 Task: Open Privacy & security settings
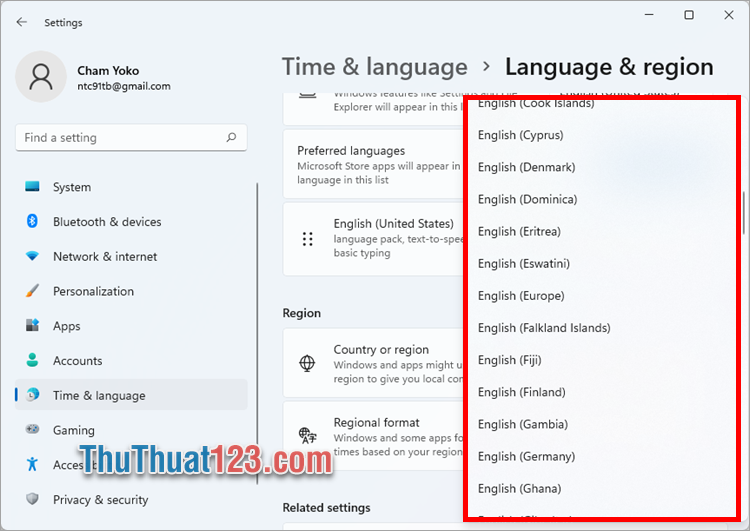(x=100, y=500)
